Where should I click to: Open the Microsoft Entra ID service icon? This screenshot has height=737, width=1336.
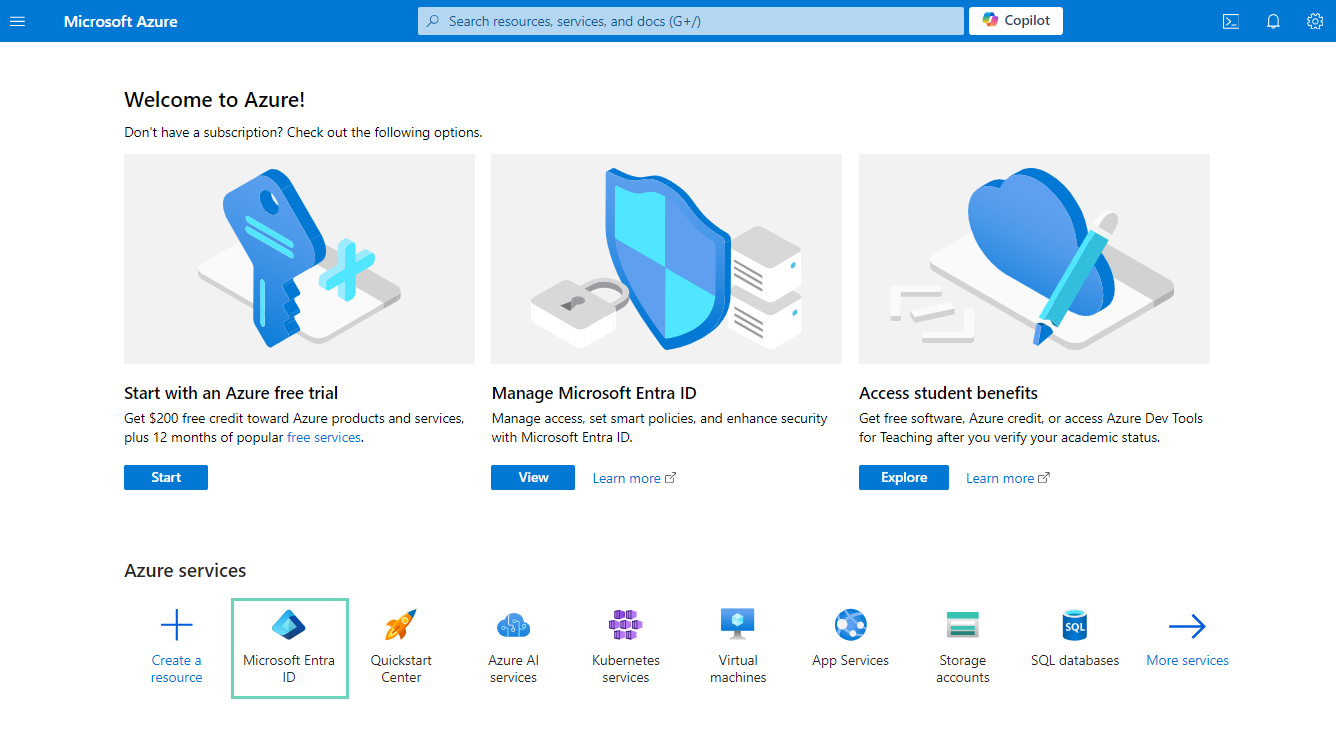[x=289, y=626]
